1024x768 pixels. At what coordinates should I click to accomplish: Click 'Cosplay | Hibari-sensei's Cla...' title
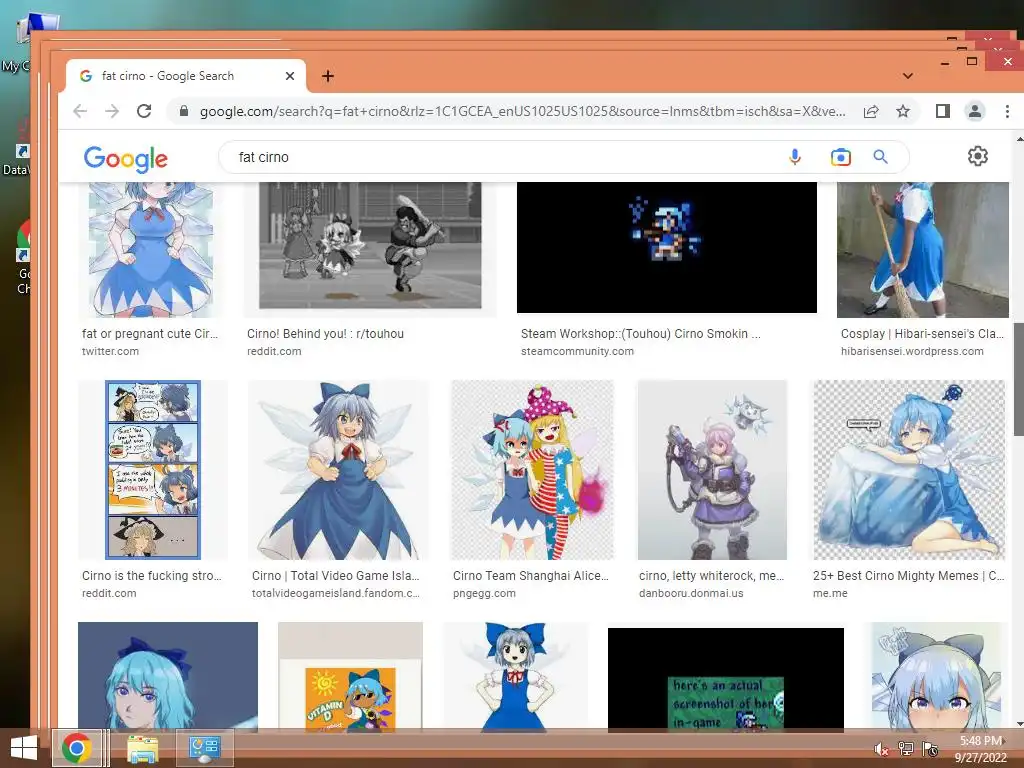coord(922,334)
